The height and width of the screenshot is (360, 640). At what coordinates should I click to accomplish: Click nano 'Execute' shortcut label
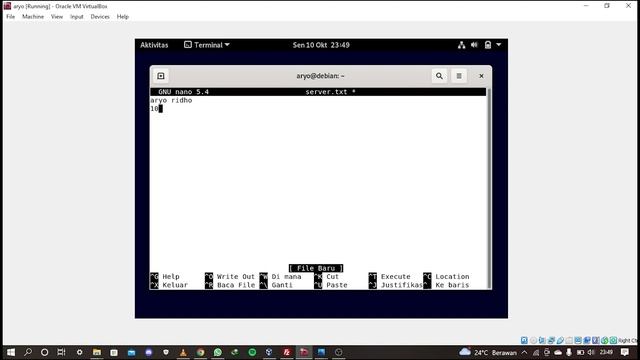tap(396, 277)
